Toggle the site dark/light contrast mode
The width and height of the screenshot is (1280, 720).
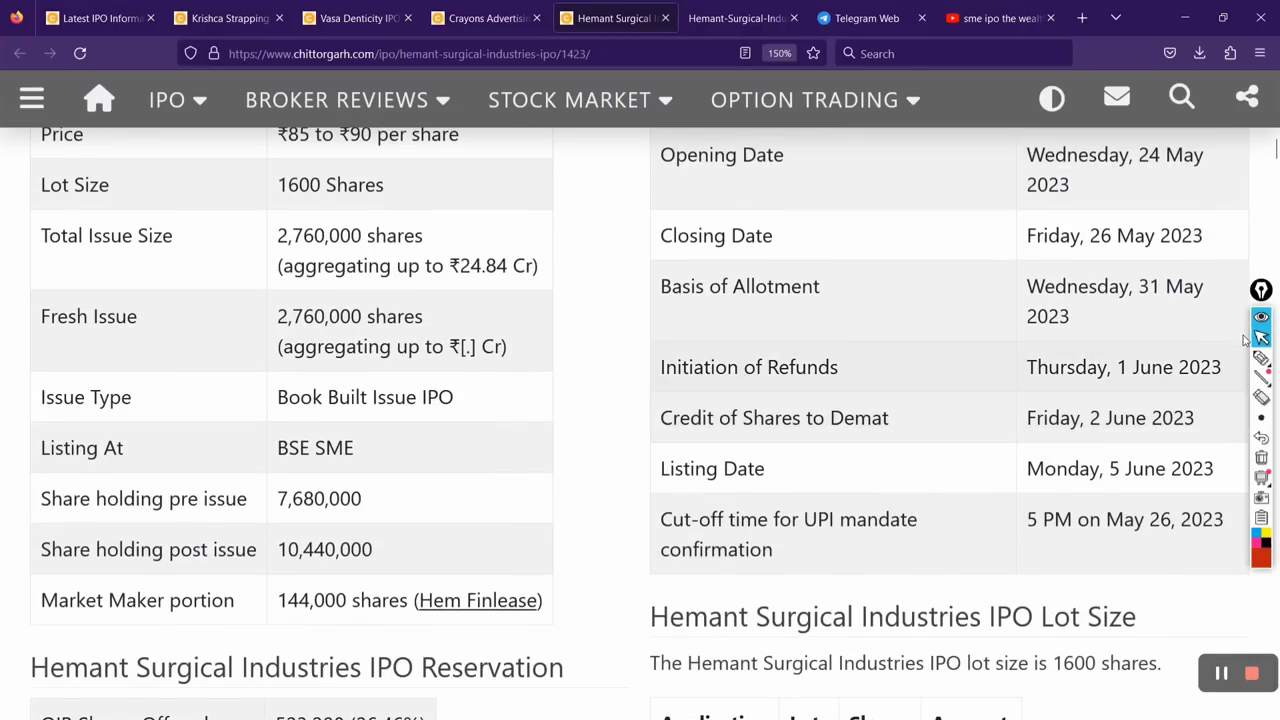(x=1052, y=98)
